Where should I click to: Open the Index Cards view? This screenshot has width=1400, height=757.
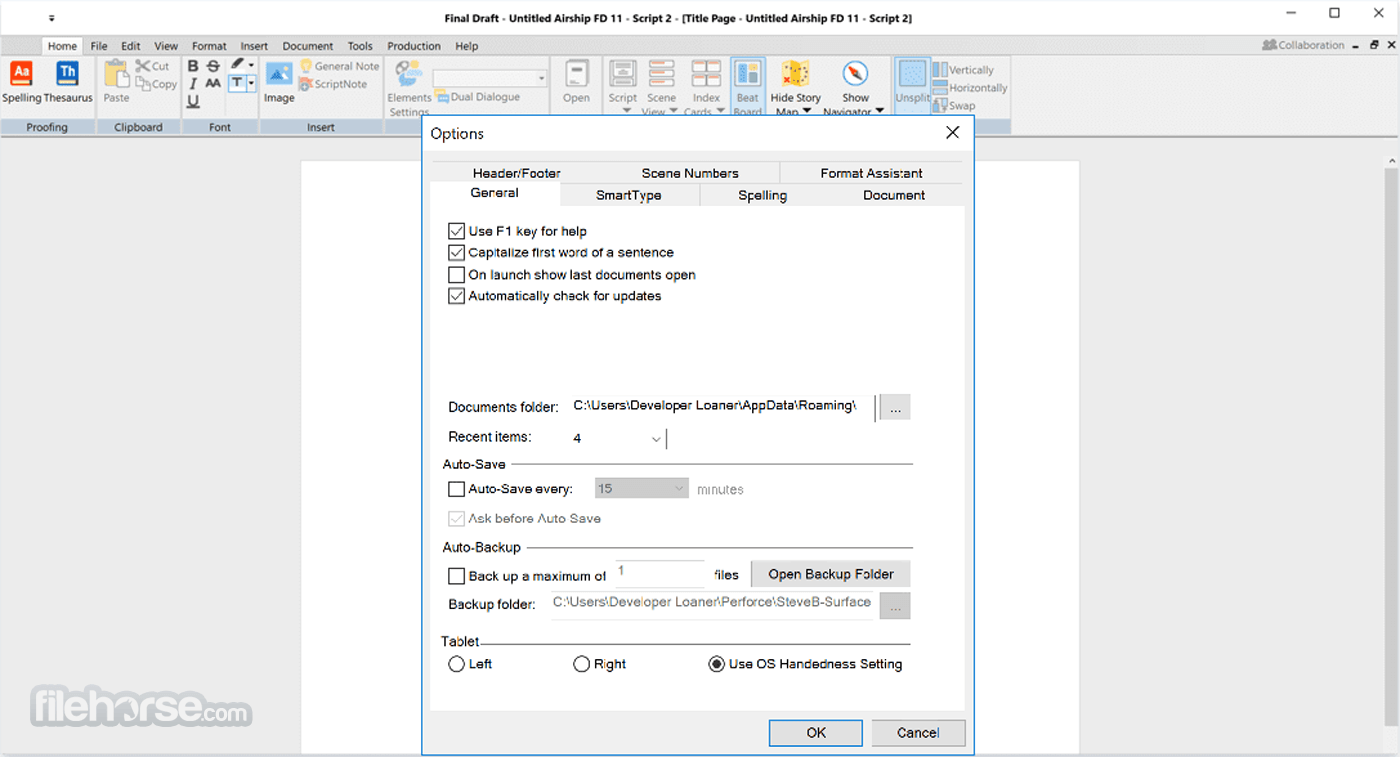(x=706, y=86)
